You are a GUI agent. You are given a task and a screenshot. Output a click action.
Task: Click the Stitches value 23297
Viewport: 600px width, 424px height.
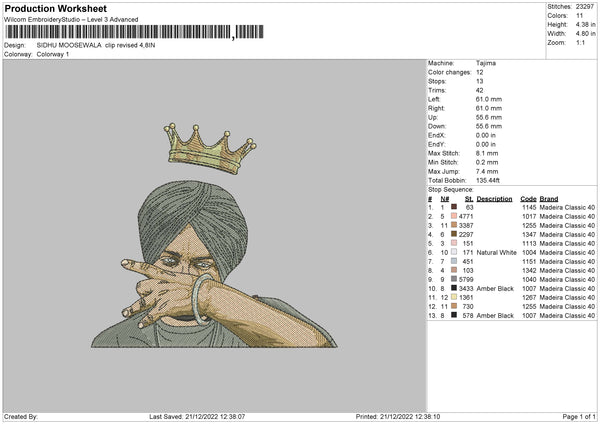pos(585,7)
